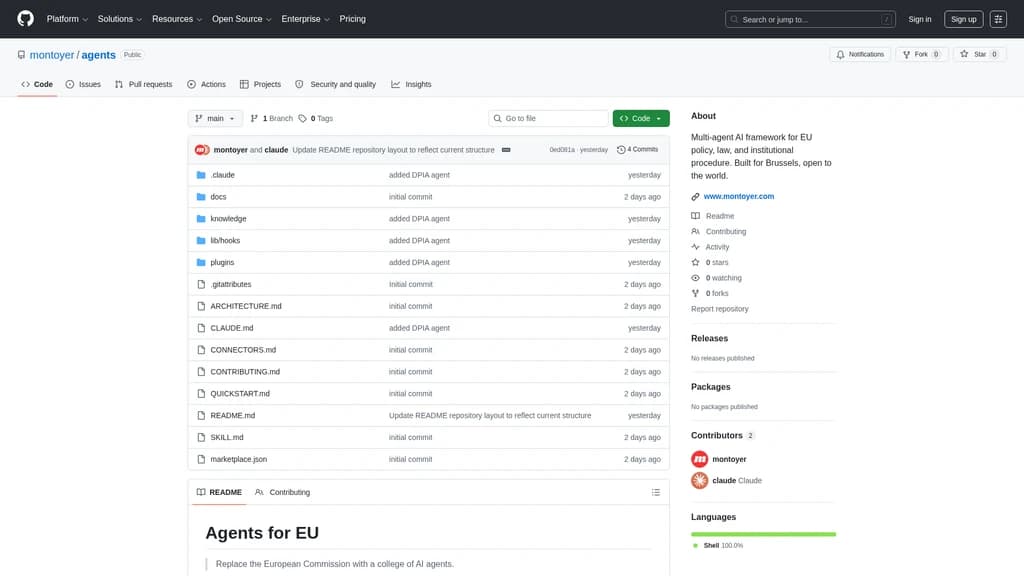Open the knowledge folder

228,219
